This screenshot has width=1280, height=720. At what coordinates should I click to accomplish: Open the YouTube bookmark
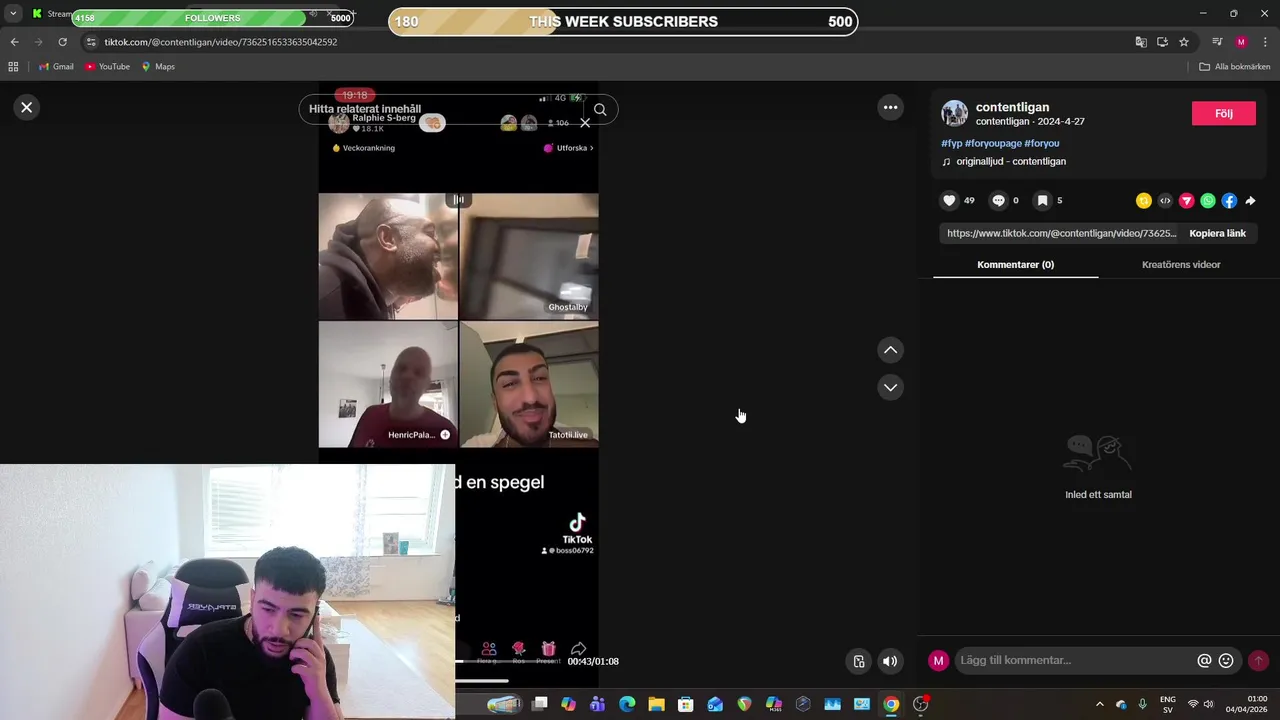(107, 67)
